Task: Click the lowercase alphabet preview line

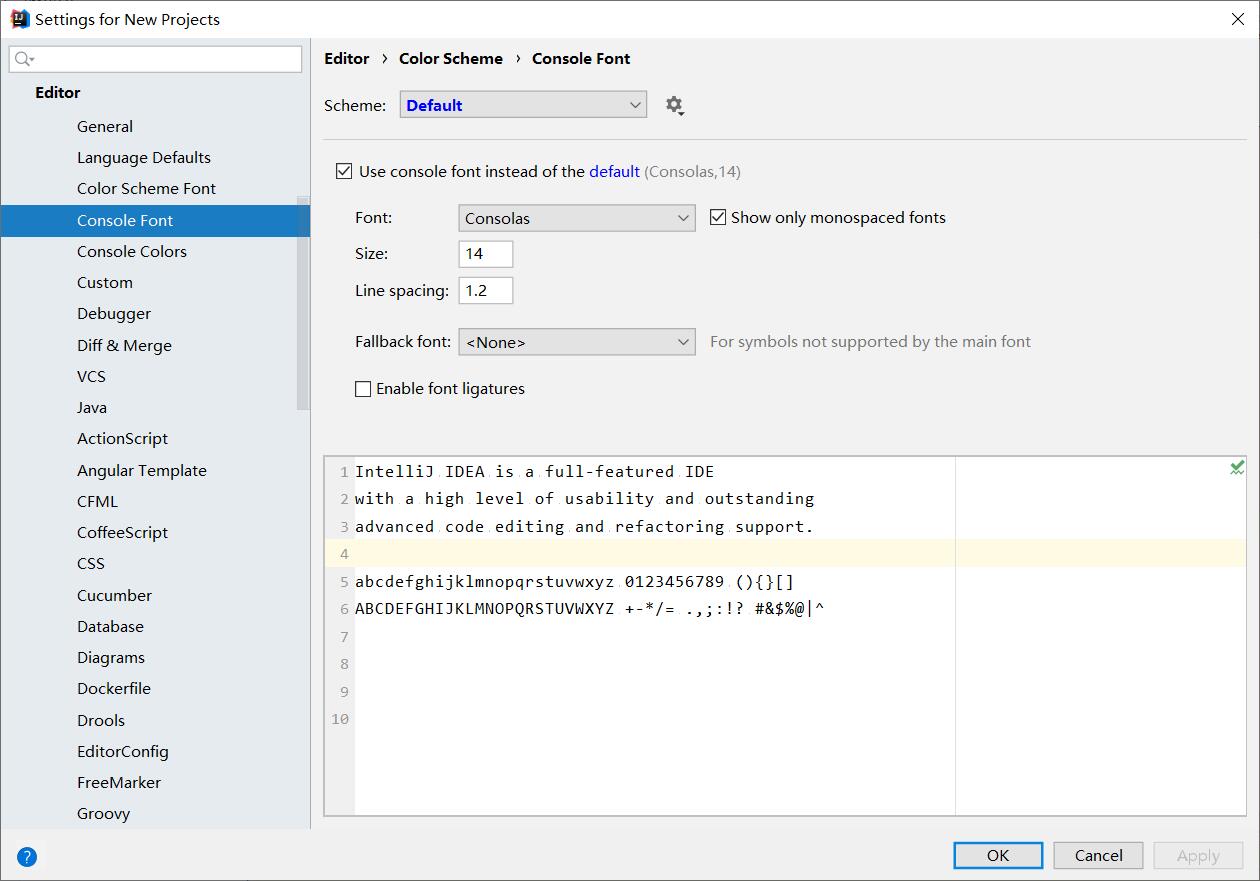Action: (575, 582)
